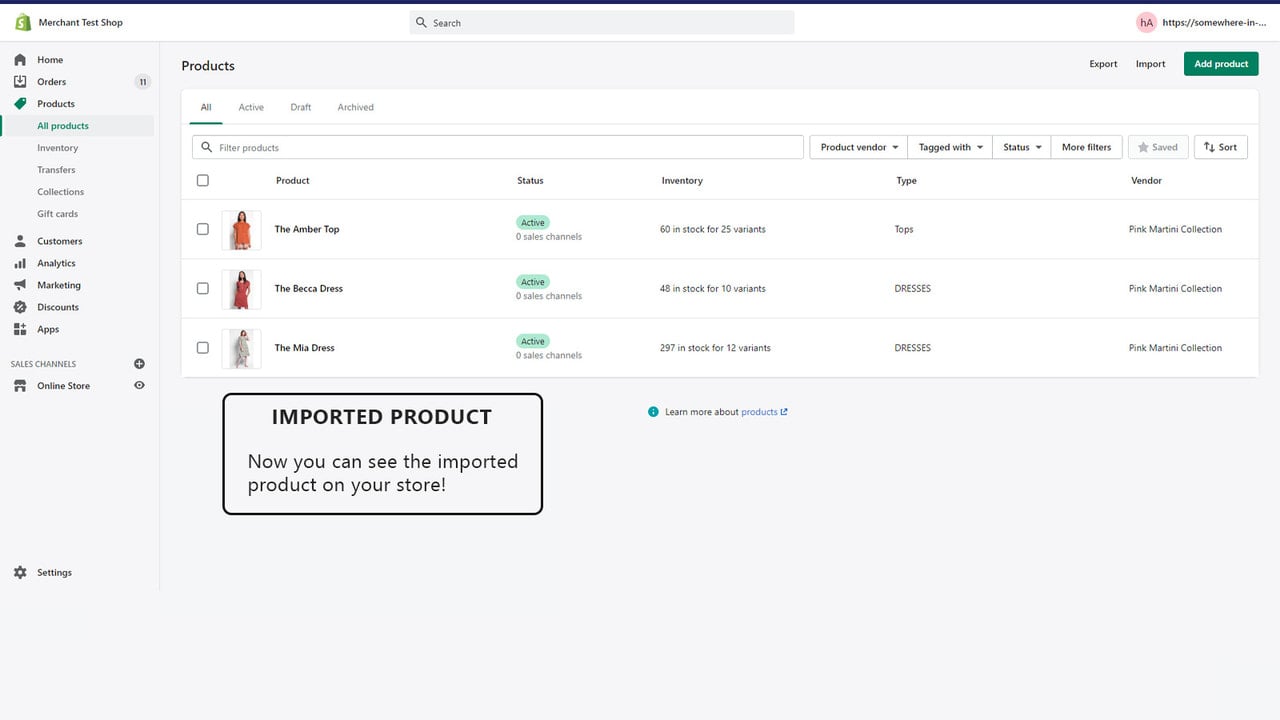Screen dimensions: 1280x720
Task: Click Merchant Test Shop store name
Action: (81, 22)
